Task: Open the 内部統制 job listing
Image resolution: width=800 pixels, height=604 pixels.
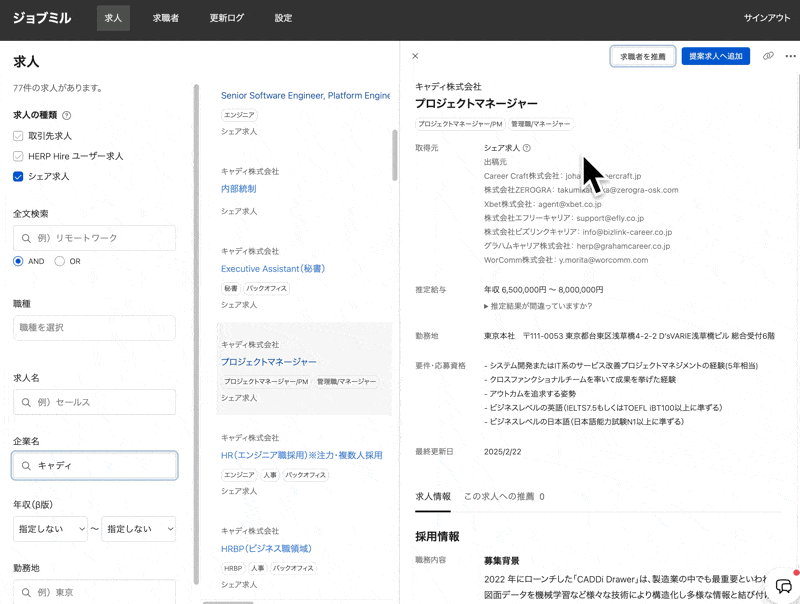Action: click(238, 189)
